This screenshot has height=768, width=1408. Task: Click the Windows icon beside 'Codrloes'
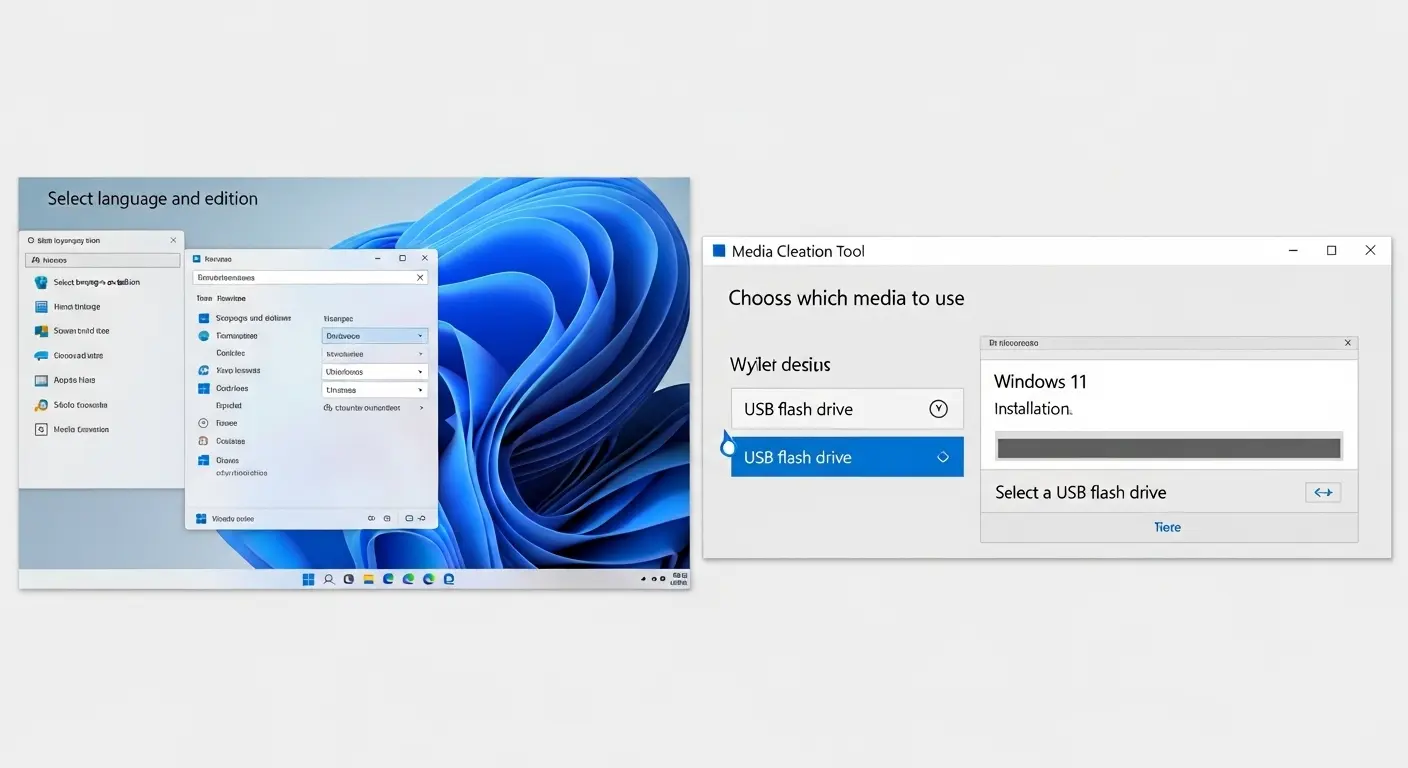pyautogui.click(x=204, y=388)
